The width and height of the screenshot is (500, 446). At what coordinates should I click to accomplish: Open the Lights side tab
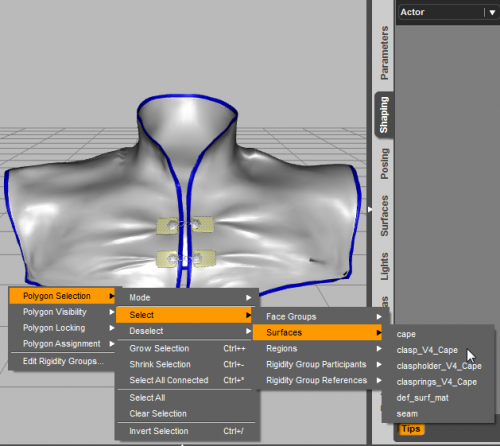(x=384, y=266)
